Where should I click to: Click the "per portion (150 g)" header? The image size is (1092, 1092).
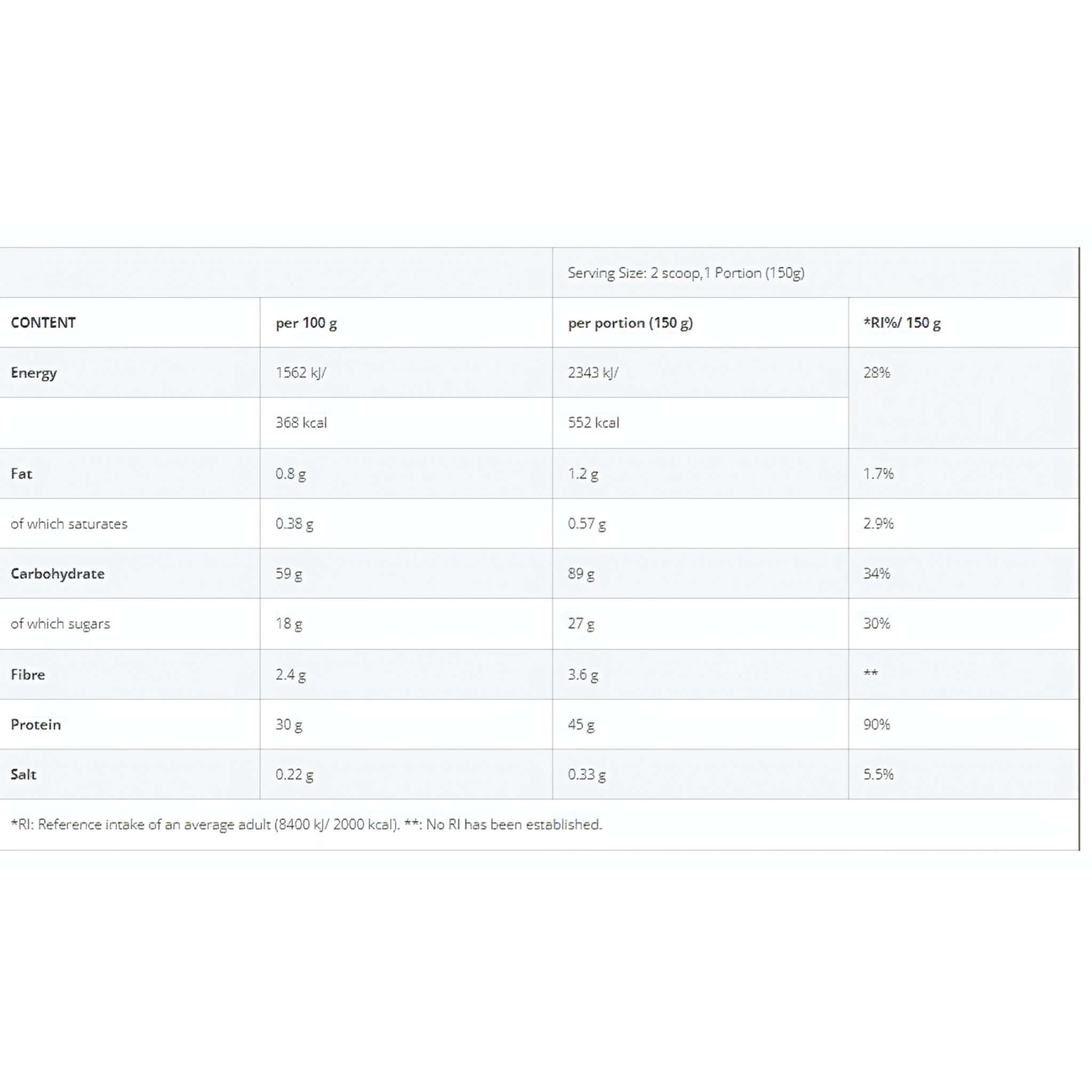click(630, 323)
